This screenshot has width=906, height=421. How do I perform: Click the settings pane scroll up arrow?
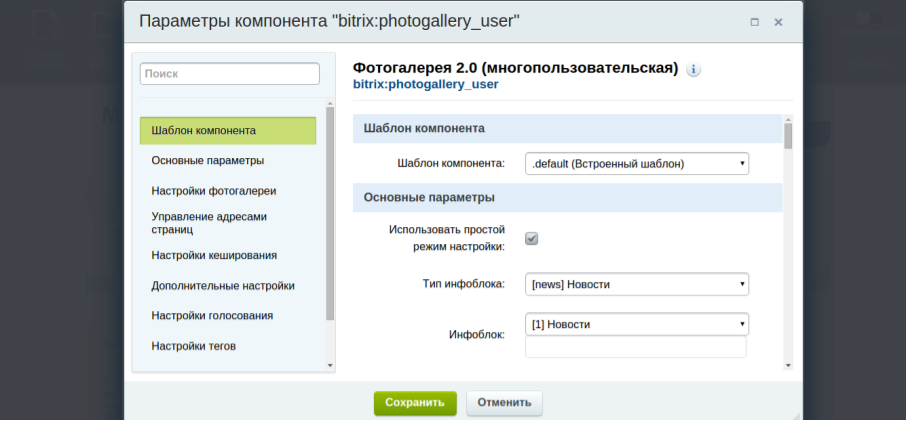(x=788, y=118)
